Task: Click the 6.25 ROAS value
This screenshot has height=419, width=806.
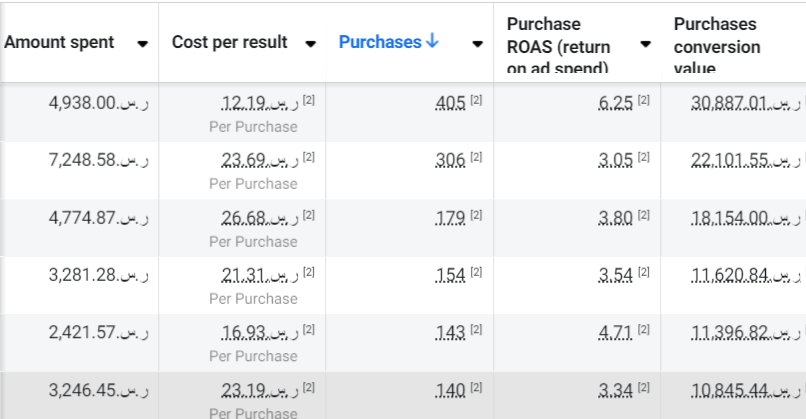Action: click(x=615, y=102)
